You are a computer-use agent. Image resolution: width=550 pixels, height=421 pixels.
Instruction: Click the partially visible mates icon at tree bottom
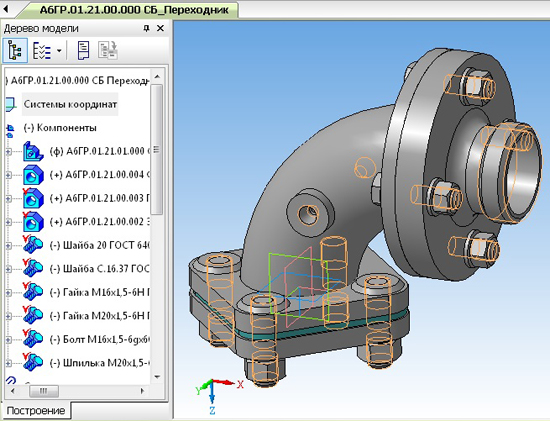coord(11,381)
